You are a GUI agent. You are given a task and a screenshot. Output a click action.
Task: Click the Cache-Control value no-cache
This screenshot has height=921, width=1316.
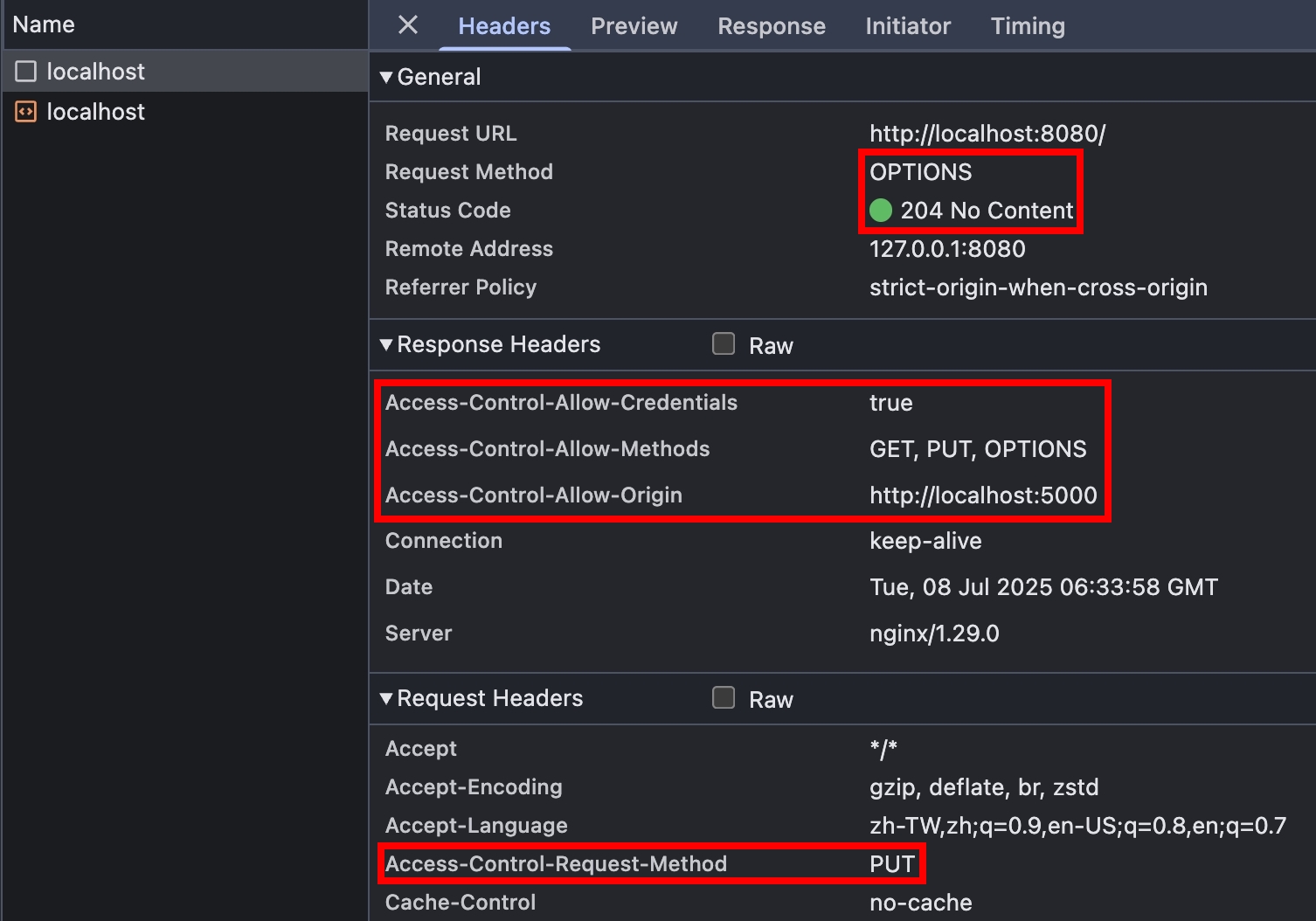click(x=920, y=903)
